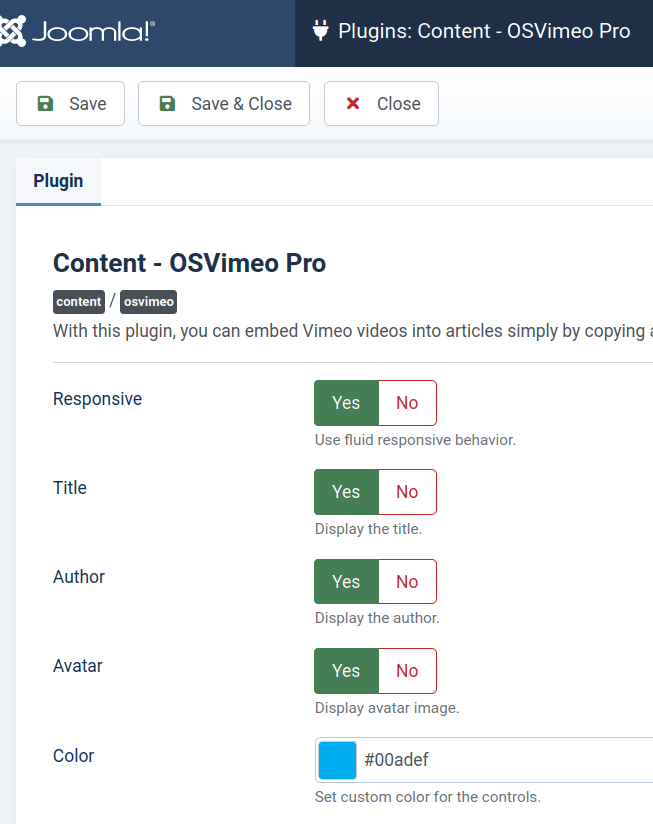The image size is (653, 824).
Task: Switch to the Plugin tab
Action: click(x=58, y=181)
